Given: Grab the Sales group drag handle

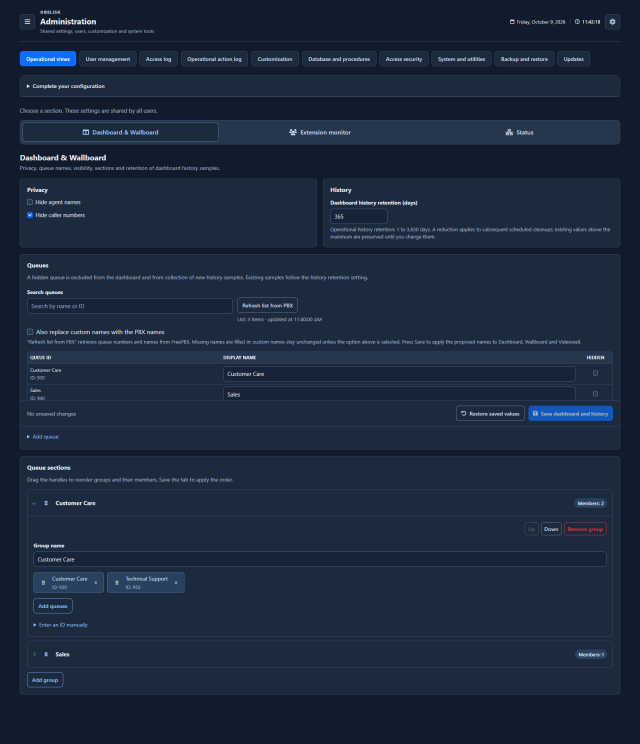Looking at the screenshot, I should pos(46,654).
